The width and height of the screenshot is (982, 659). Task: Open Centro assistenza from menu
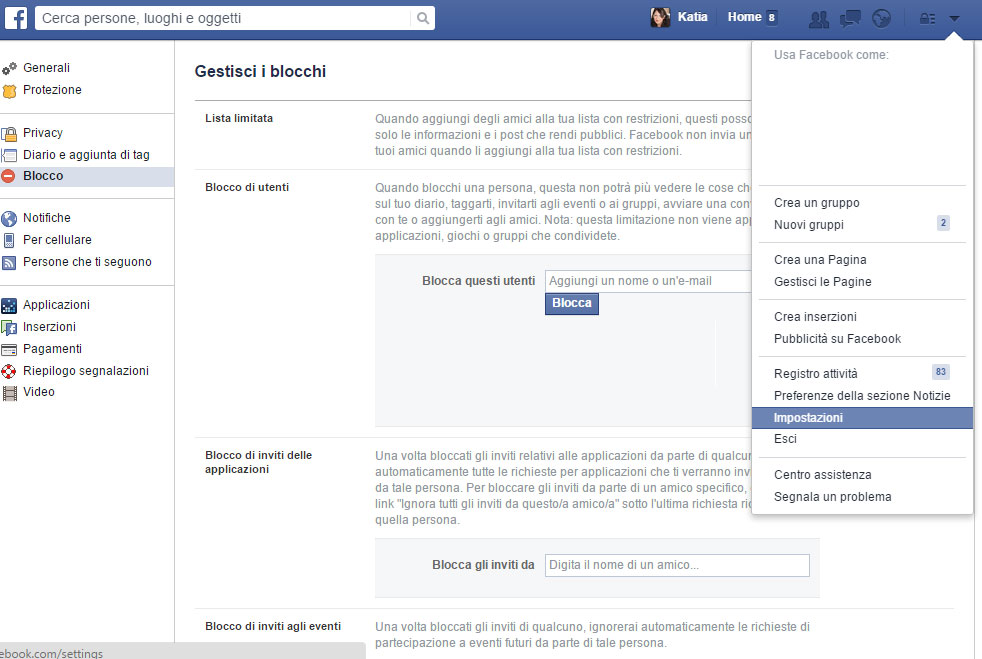(x=822, y=475)
